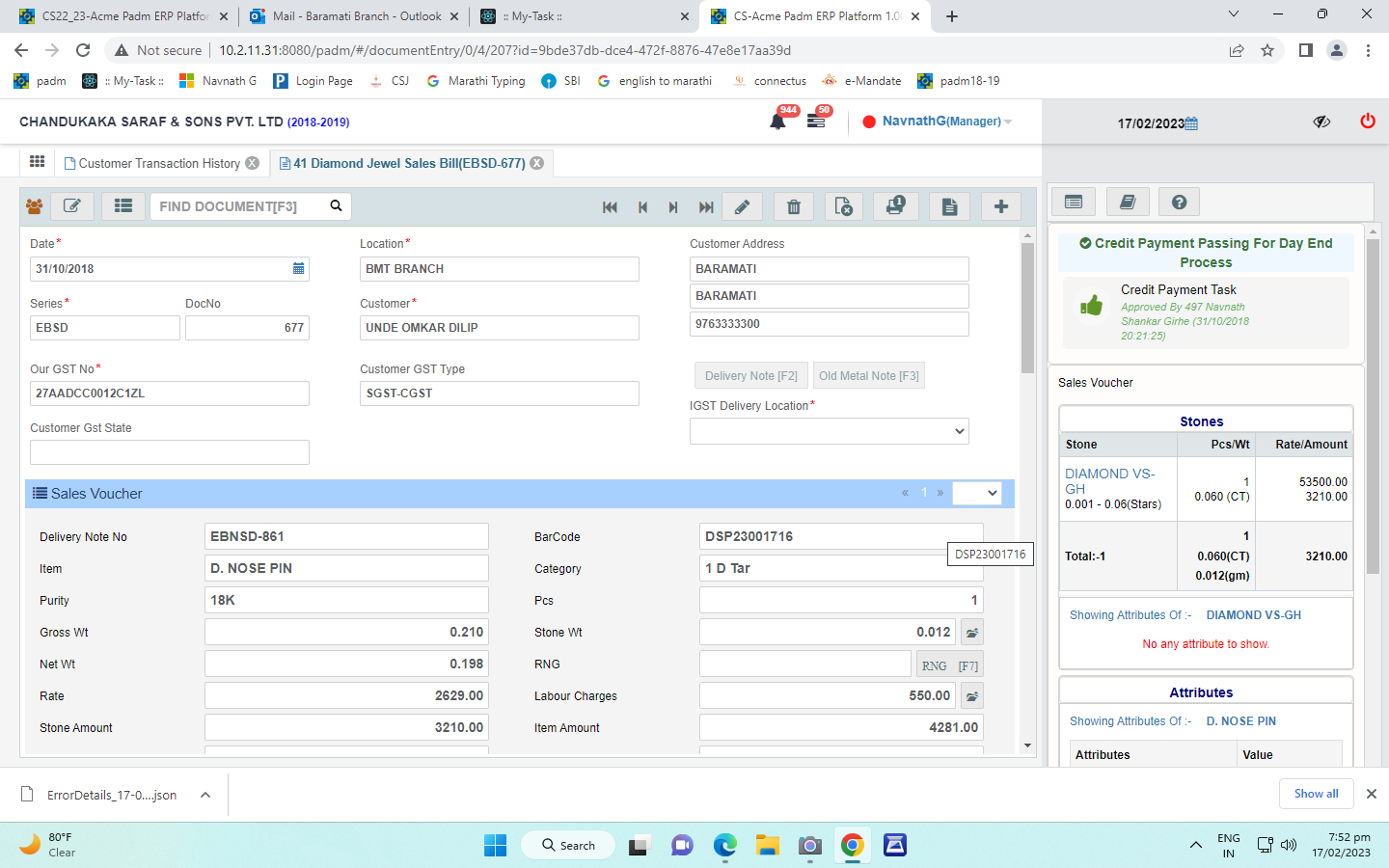The image size is (1389, 868).
Task: Go to next Sales Voucher page arrow
Action: coord(940,493)
